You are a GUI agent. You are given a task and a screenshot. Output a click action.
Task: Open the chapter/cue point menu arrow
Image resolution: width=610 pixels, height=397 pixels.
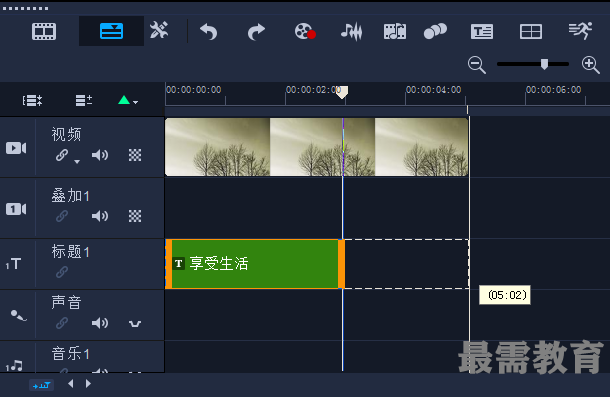(x=135, y=102)
